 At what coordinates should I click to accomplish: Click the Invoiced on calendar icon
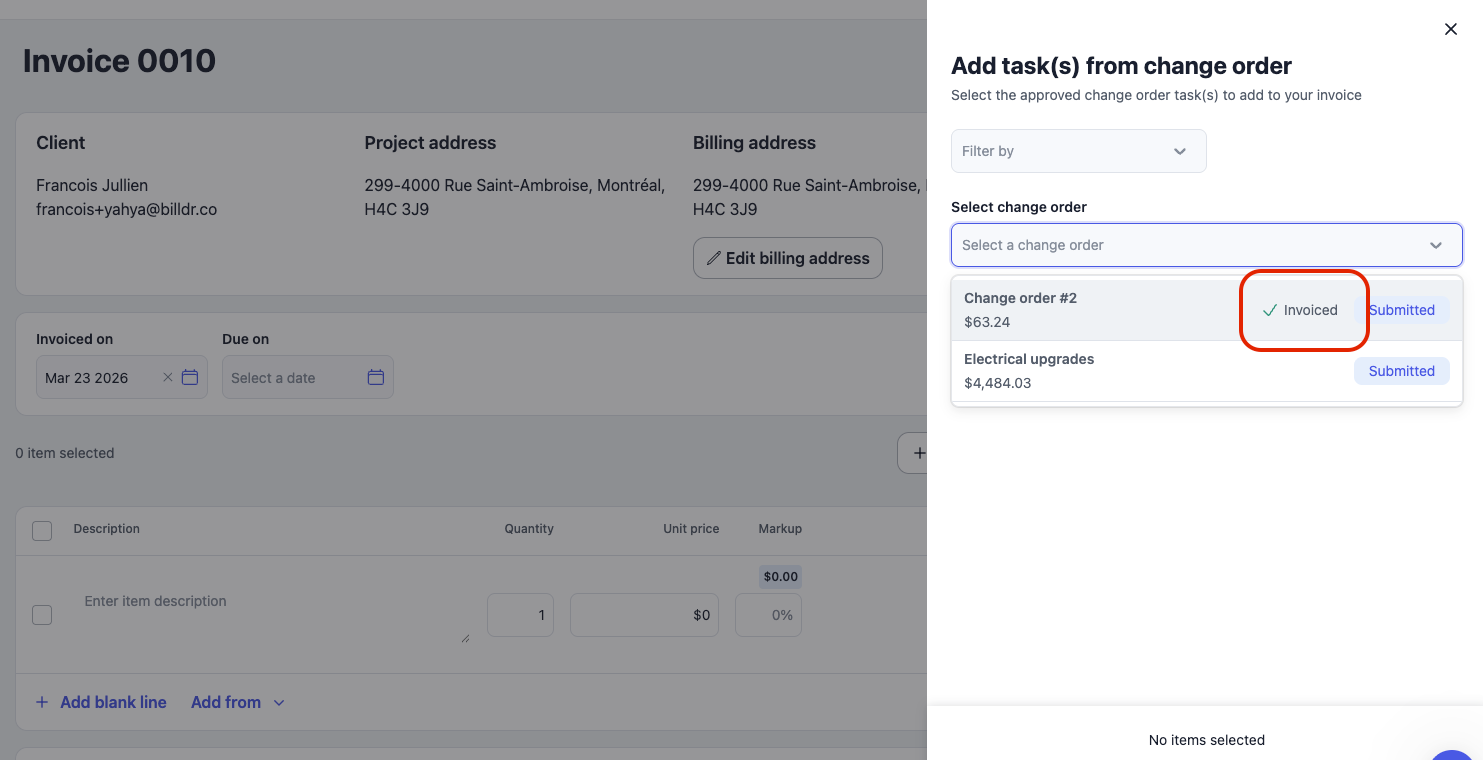coord(190,378)
